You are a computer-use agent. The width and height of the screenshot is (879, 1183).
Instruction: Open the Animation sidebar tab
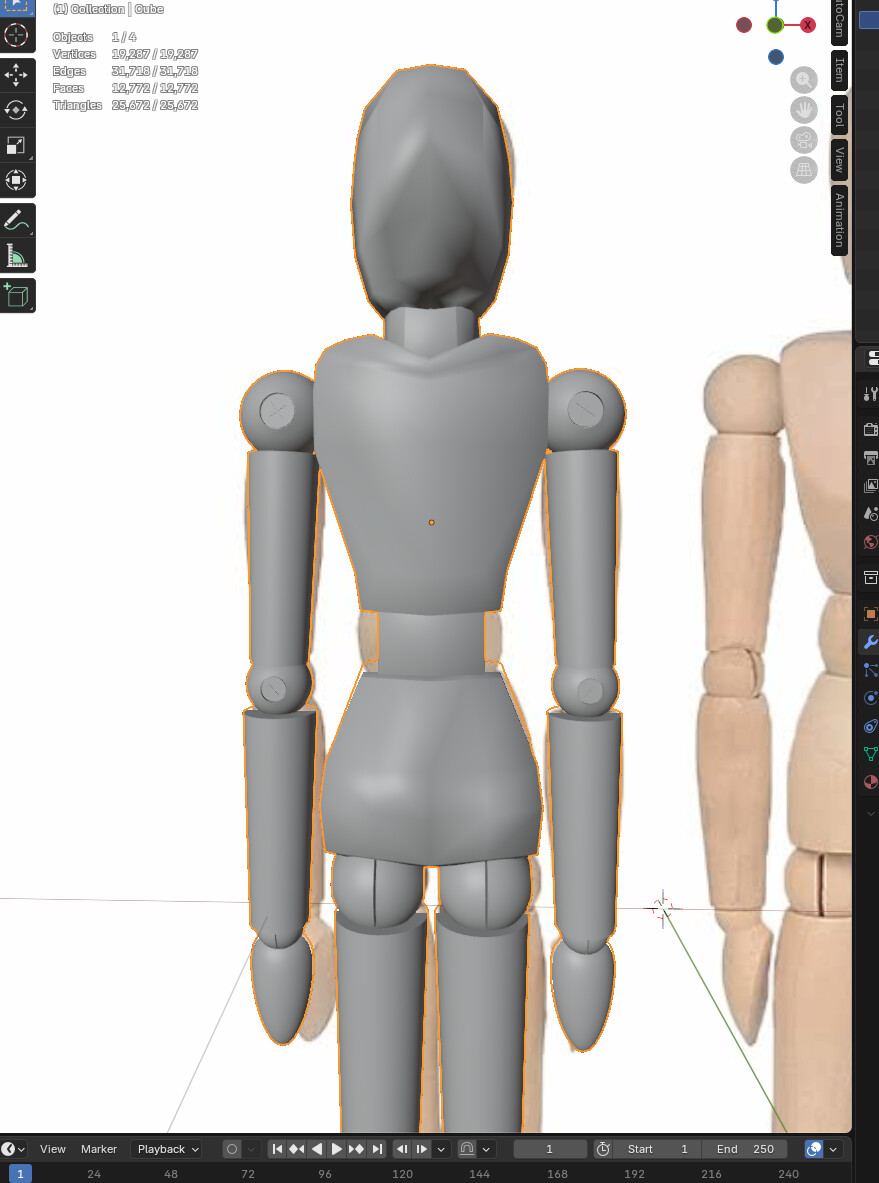(x=839, y=220)
